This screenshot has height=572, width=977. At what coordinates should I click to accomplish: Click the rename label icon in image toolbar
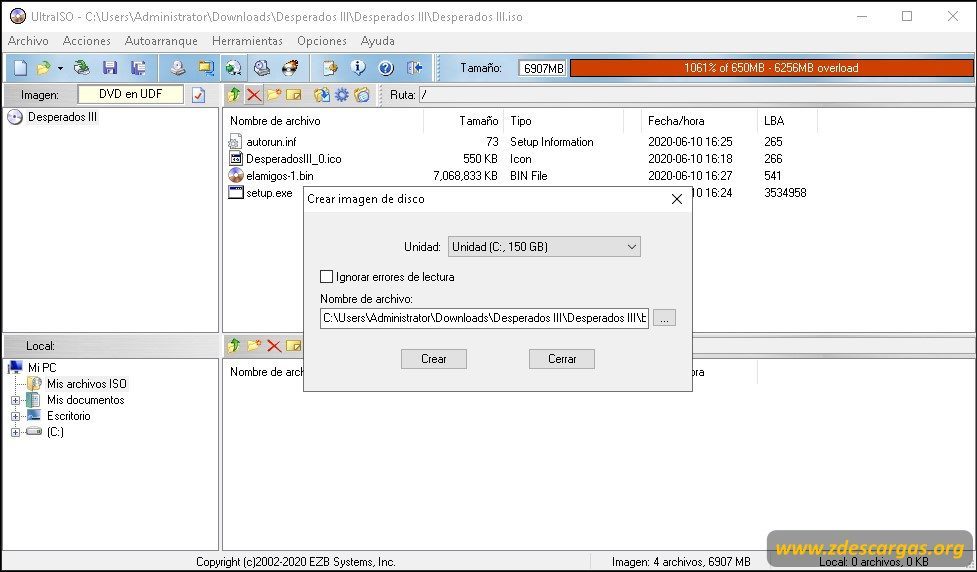click(293, 95)
